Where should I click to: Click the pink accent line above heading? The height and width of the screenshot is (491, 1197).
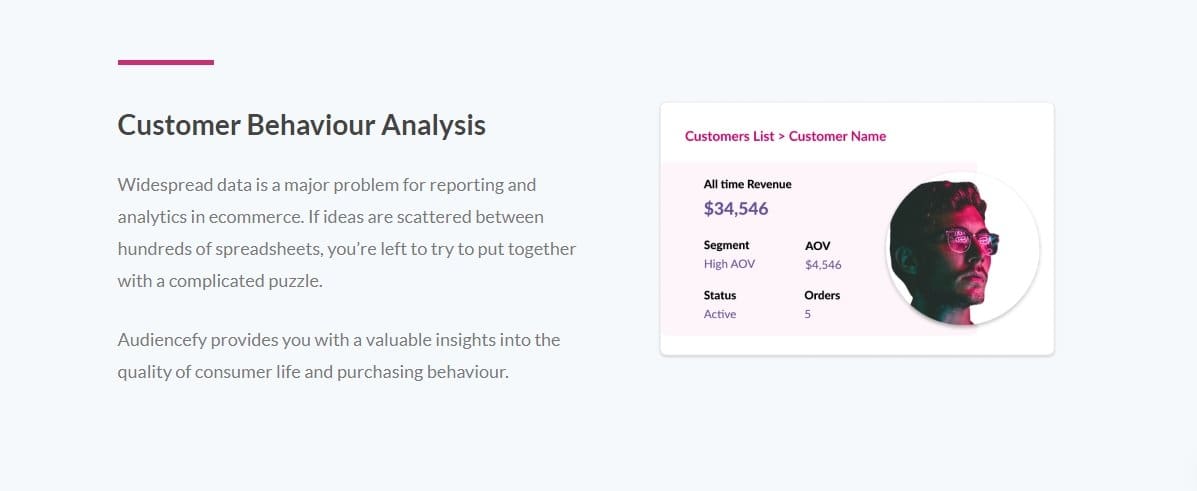tap(165, 62)
